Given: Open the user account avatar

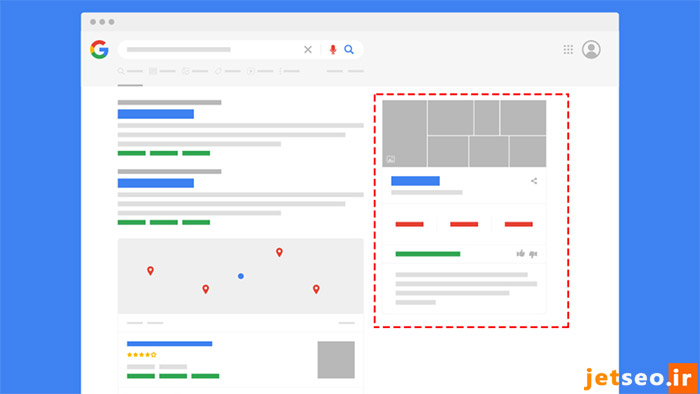Looking at the screenshot, I should [591, 50].
